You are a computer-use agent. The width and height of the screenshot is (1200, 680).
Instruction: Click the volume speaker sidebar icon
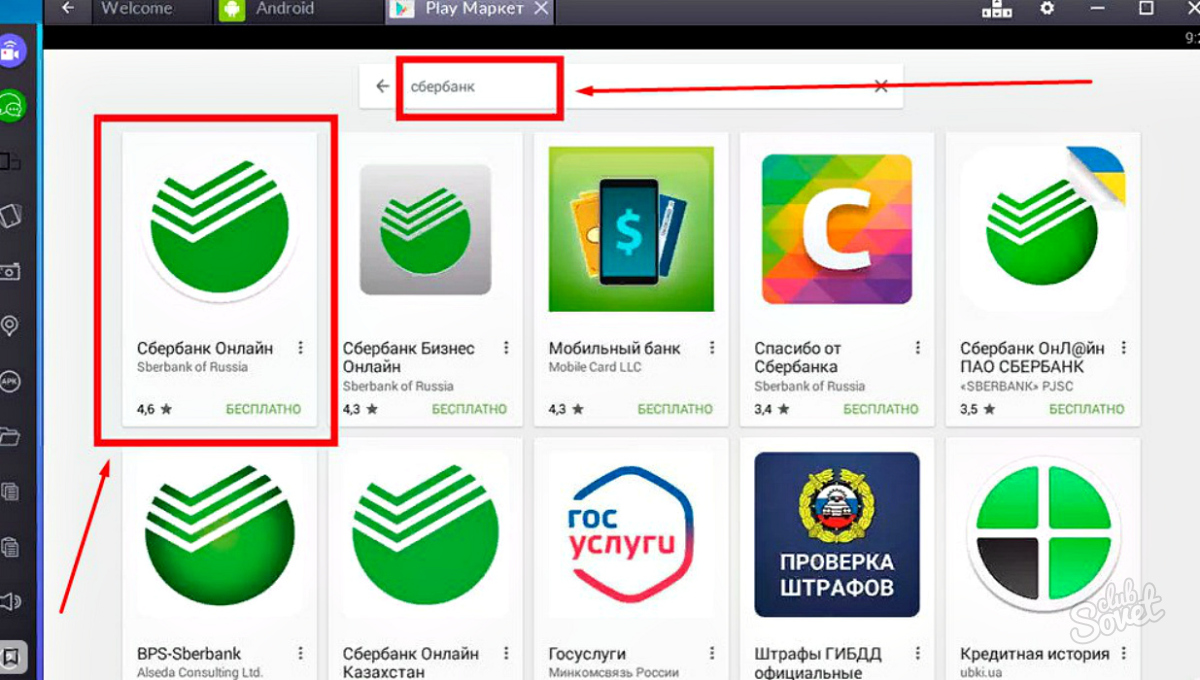point(11,601)
